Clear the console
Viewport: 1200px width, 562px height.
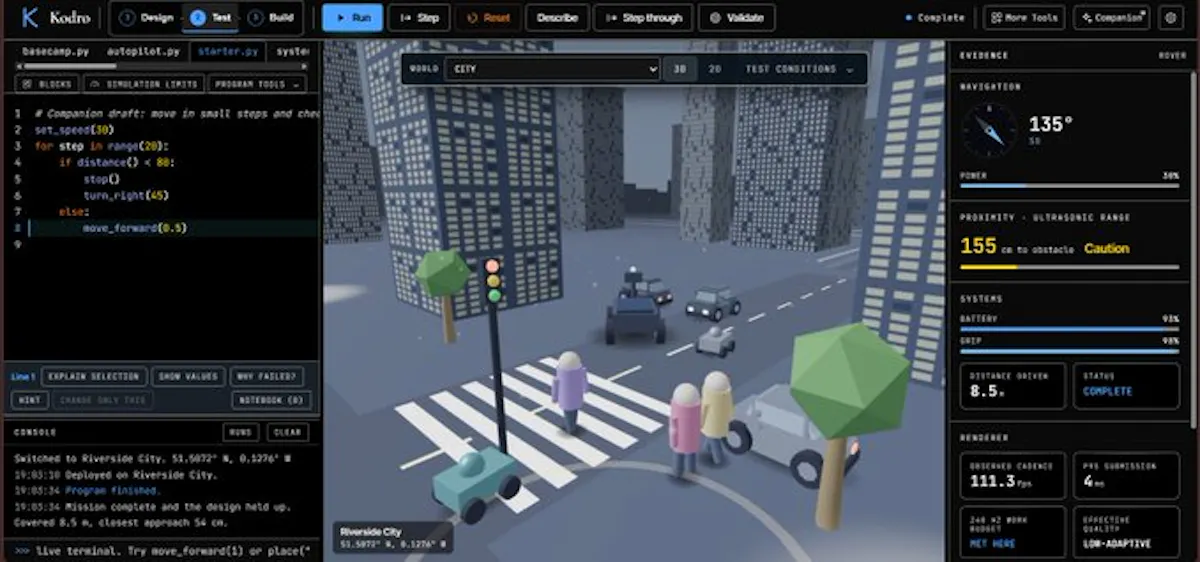(287, 432)
